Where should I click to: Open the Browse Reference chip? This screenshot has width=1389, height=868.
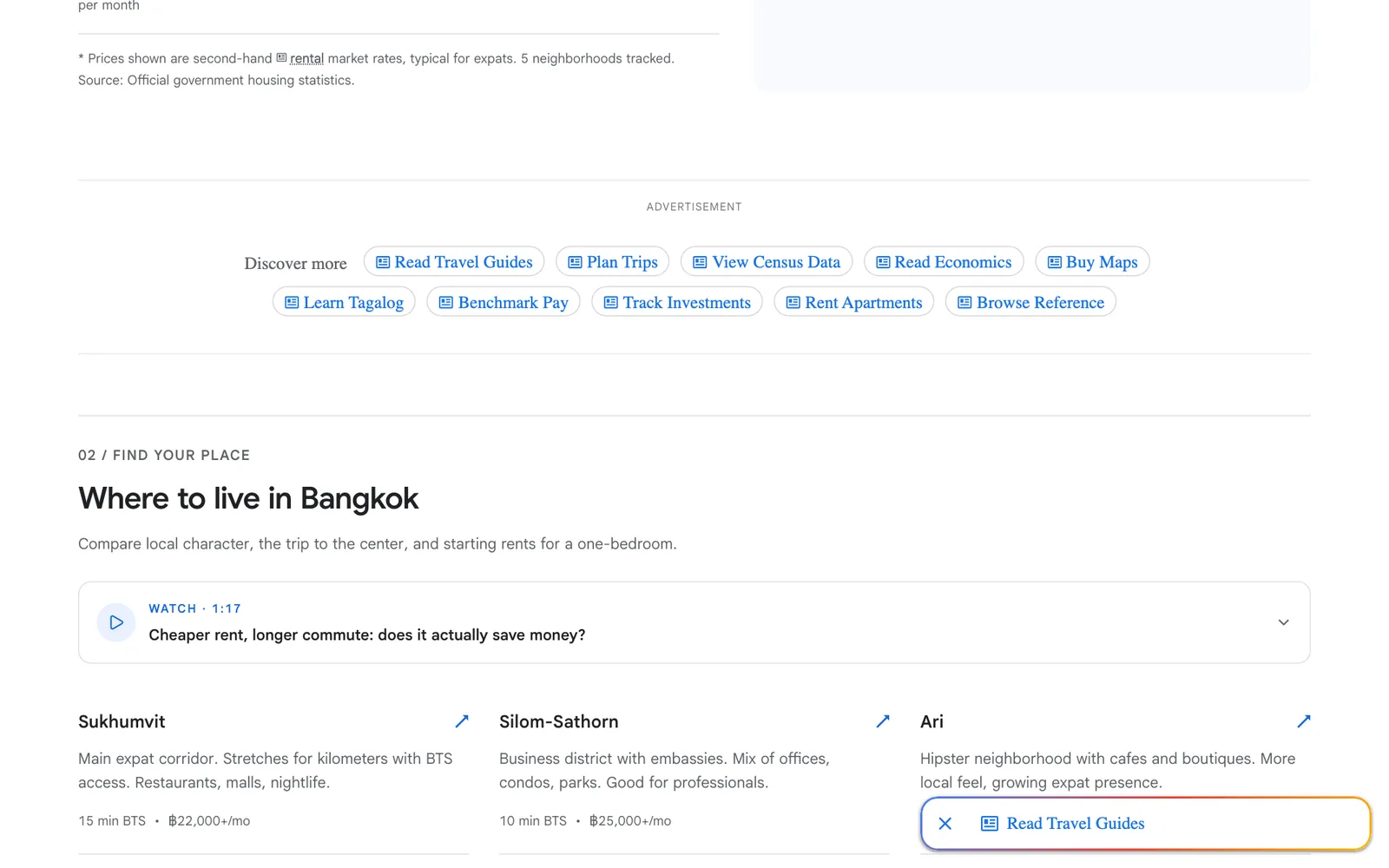[x=1030, y=302]
